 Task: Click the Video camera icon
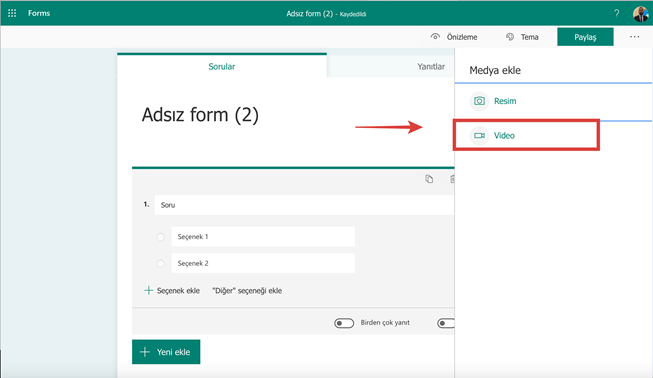coord(479,135)
